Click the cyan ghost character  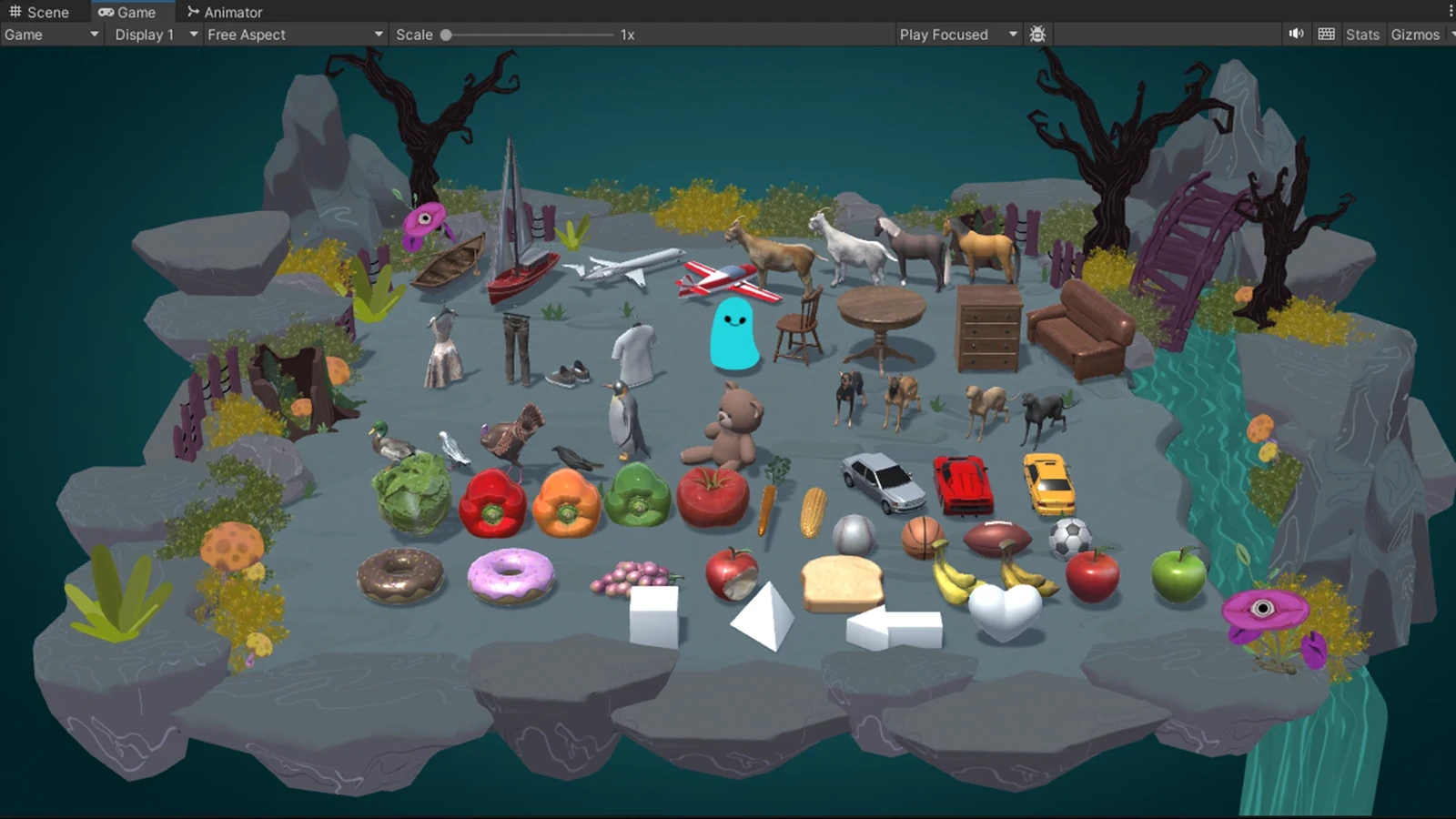(x=733, y=334)
